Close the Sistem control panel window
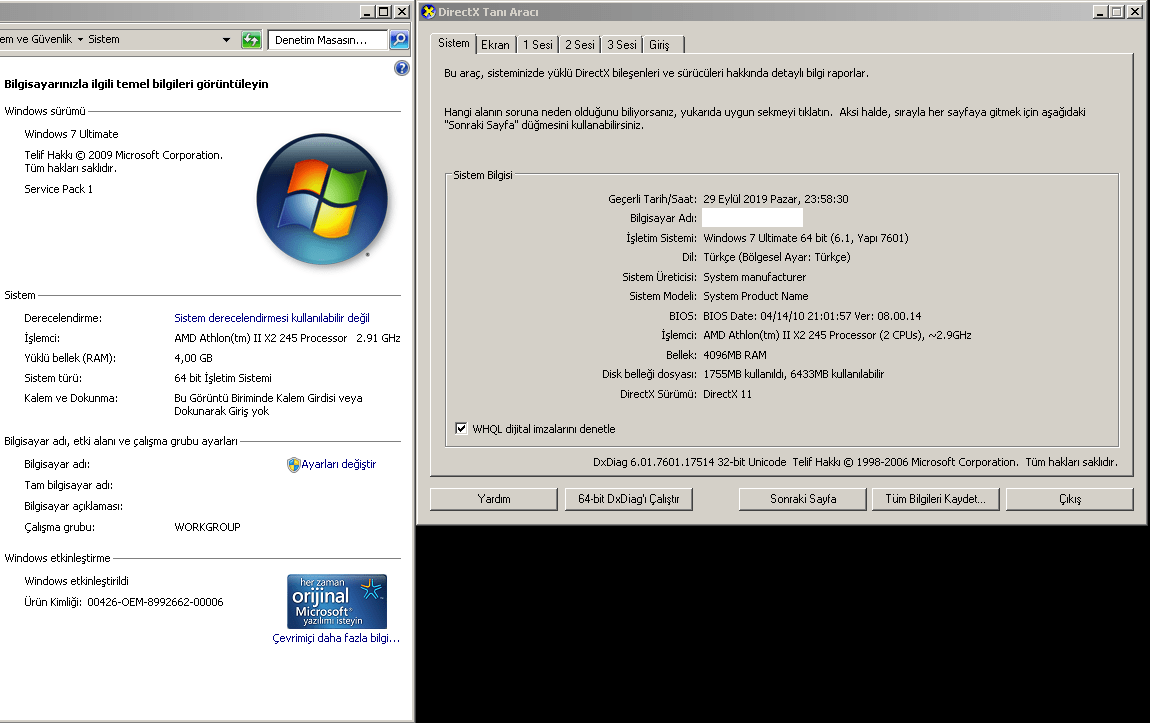The image size is (1150, 723). point(402,12)
